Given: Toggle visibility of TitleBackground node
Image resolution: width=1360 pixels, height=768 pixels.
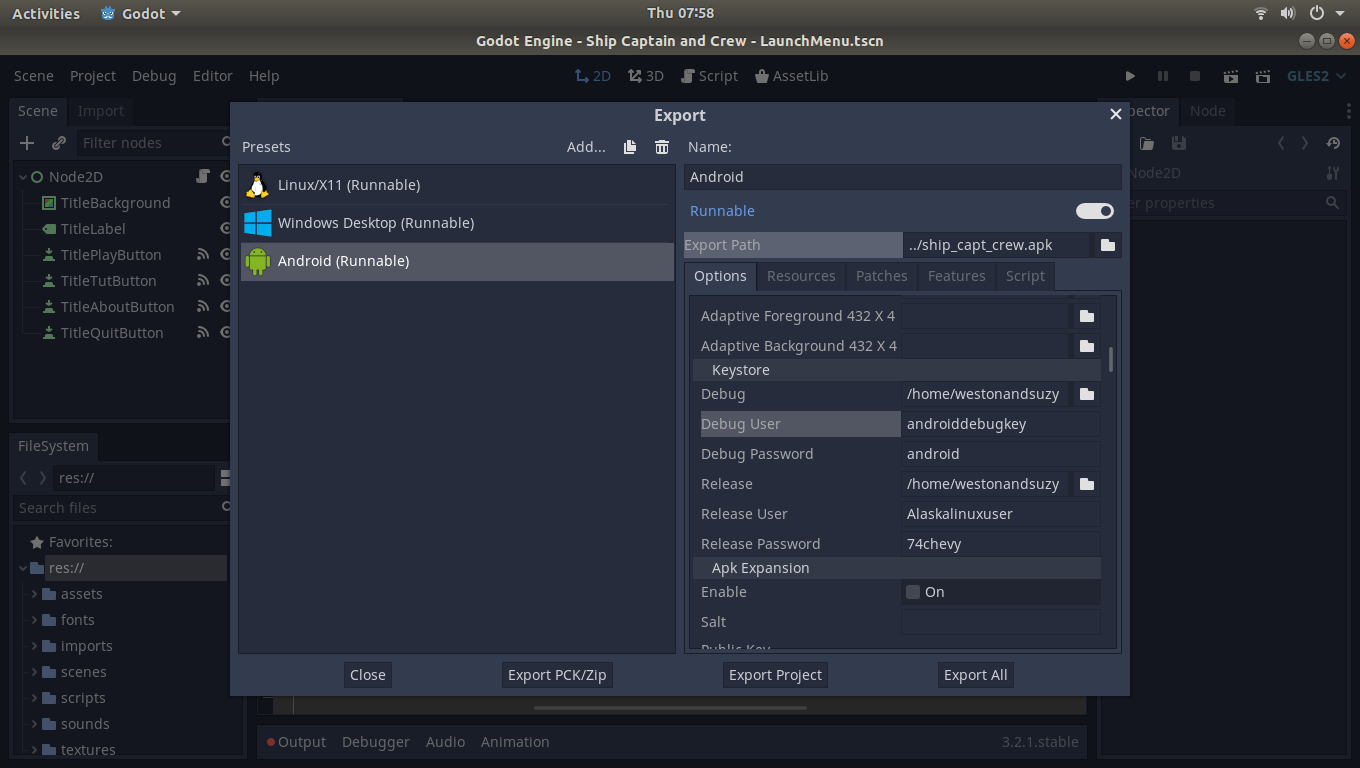Looking at the screenshot, I should tap(226, 203).
